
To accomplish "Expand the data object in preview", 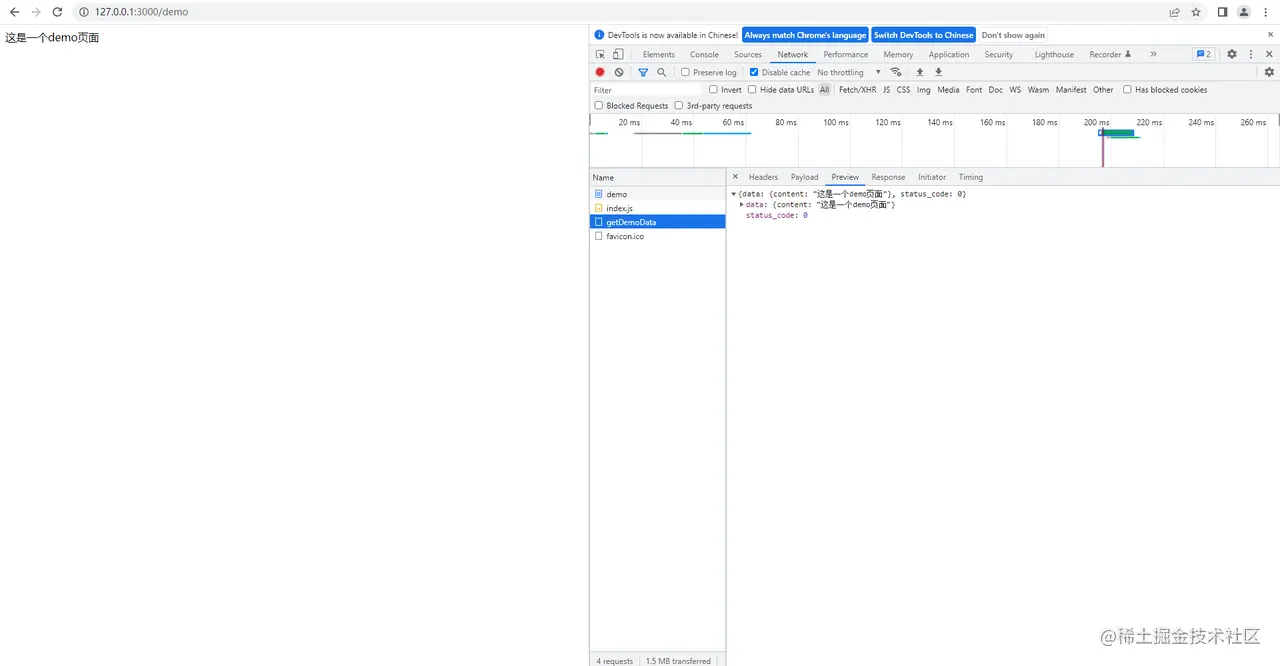I will click(742, 204).
